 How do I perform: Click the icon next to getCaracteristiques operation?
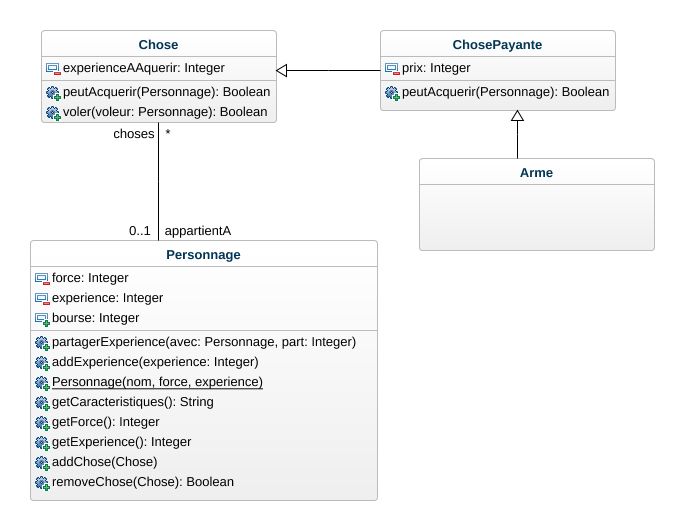[x=42, y=402]
